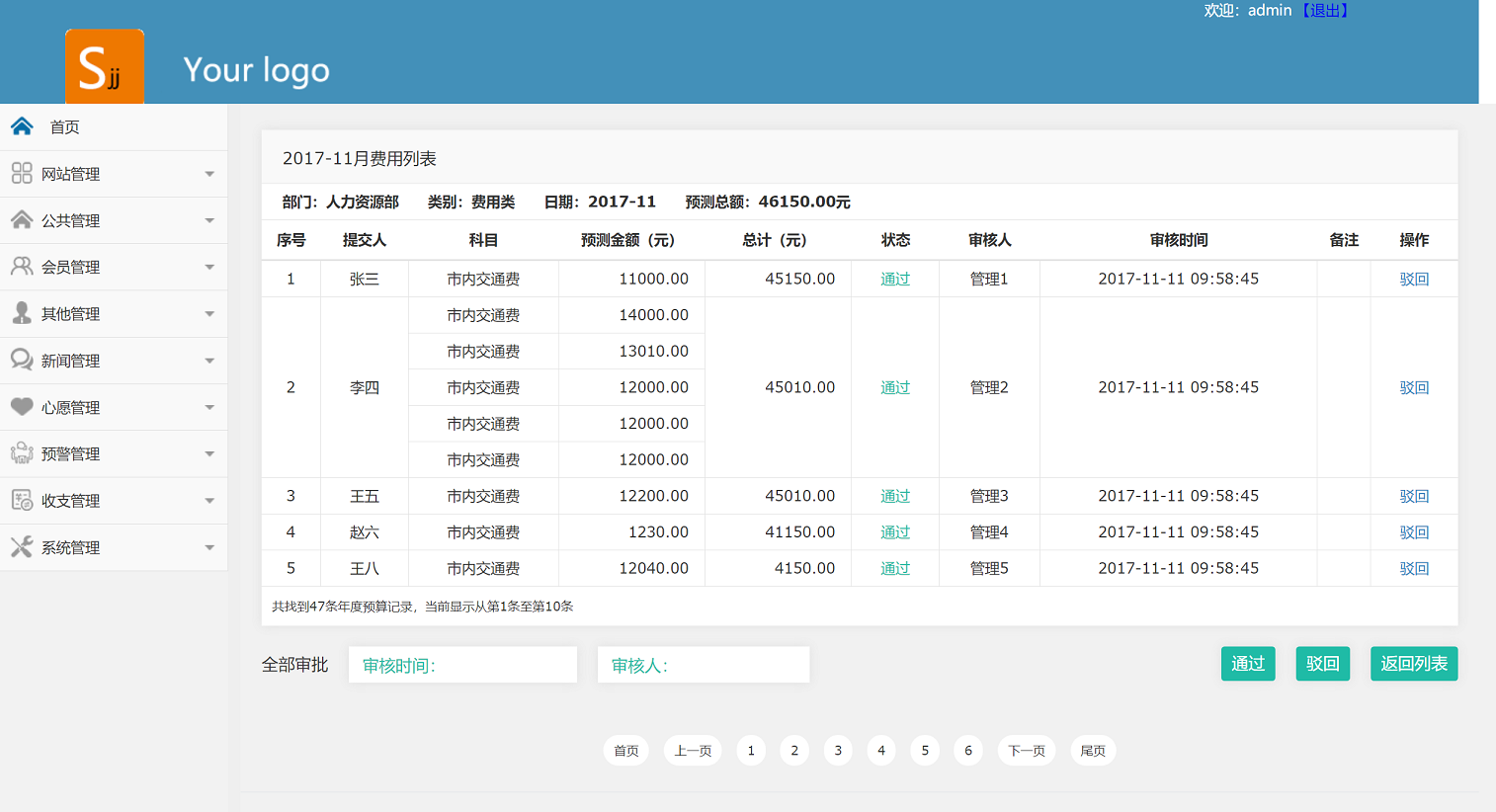This screenshot has height=812, width=1496.
Task: Click the house icon for 公共管理
Action: point(20,220)
